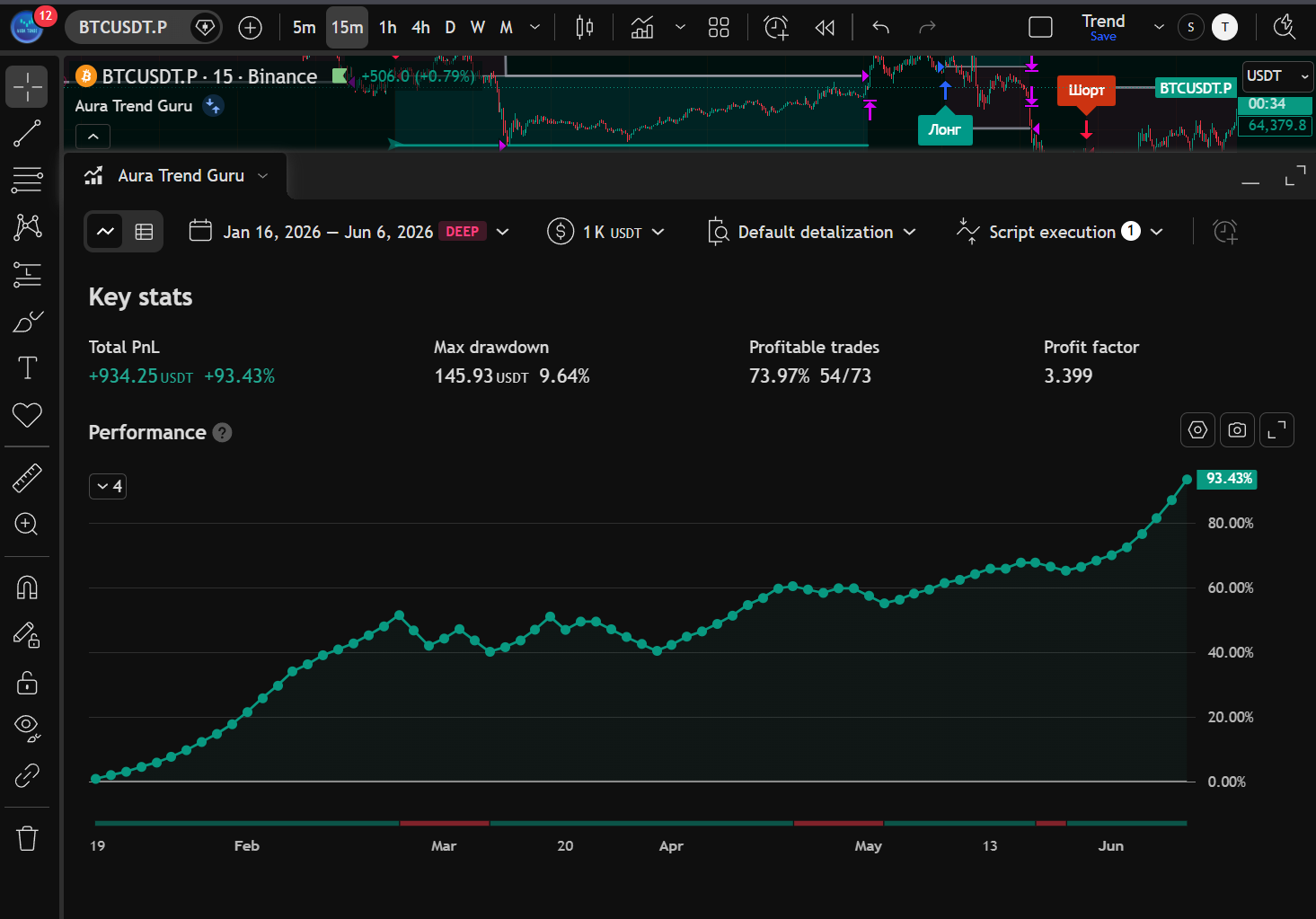The height and width of the screenshot is (919, 1316).
Task: Select the ruler measure tool
Action: [27, 478]
